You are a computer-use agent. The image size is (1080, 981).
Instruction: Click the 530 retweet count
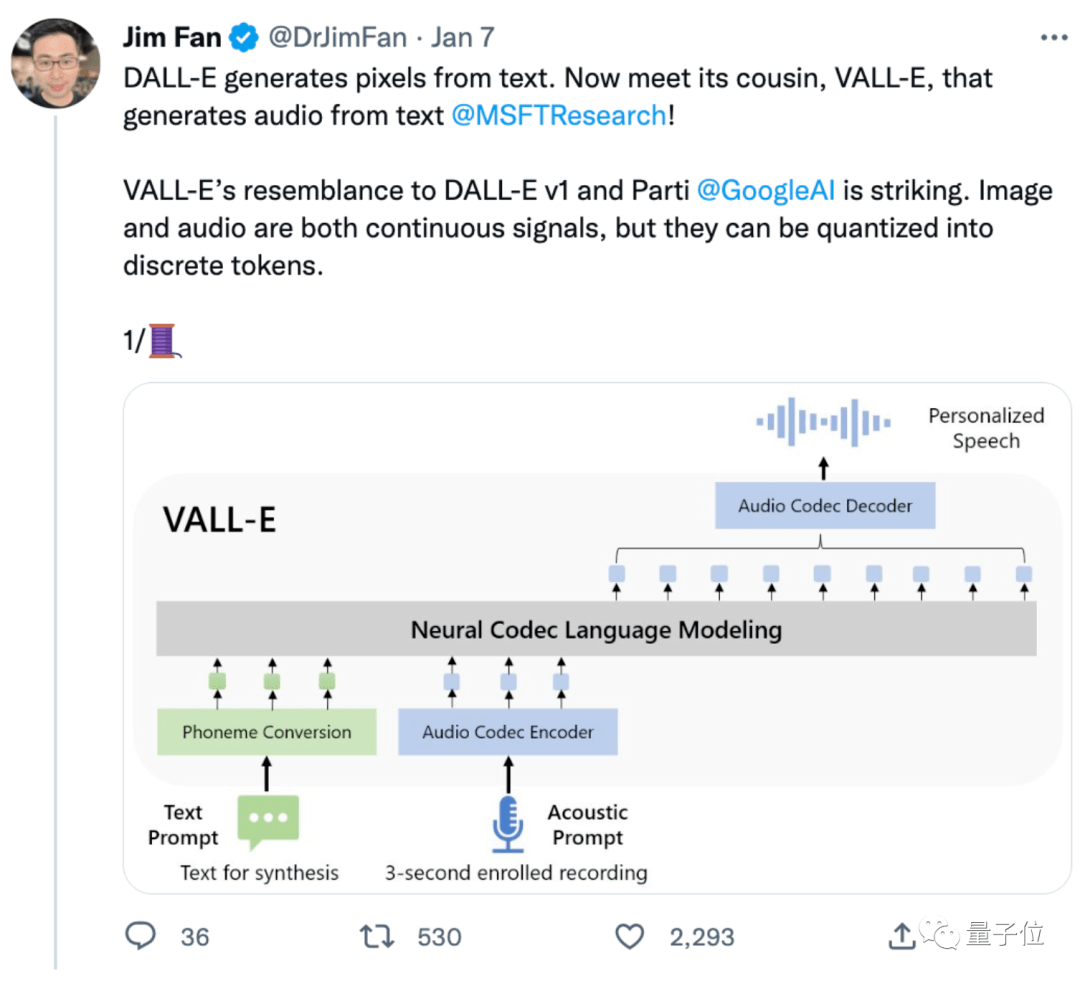(439, 937)
